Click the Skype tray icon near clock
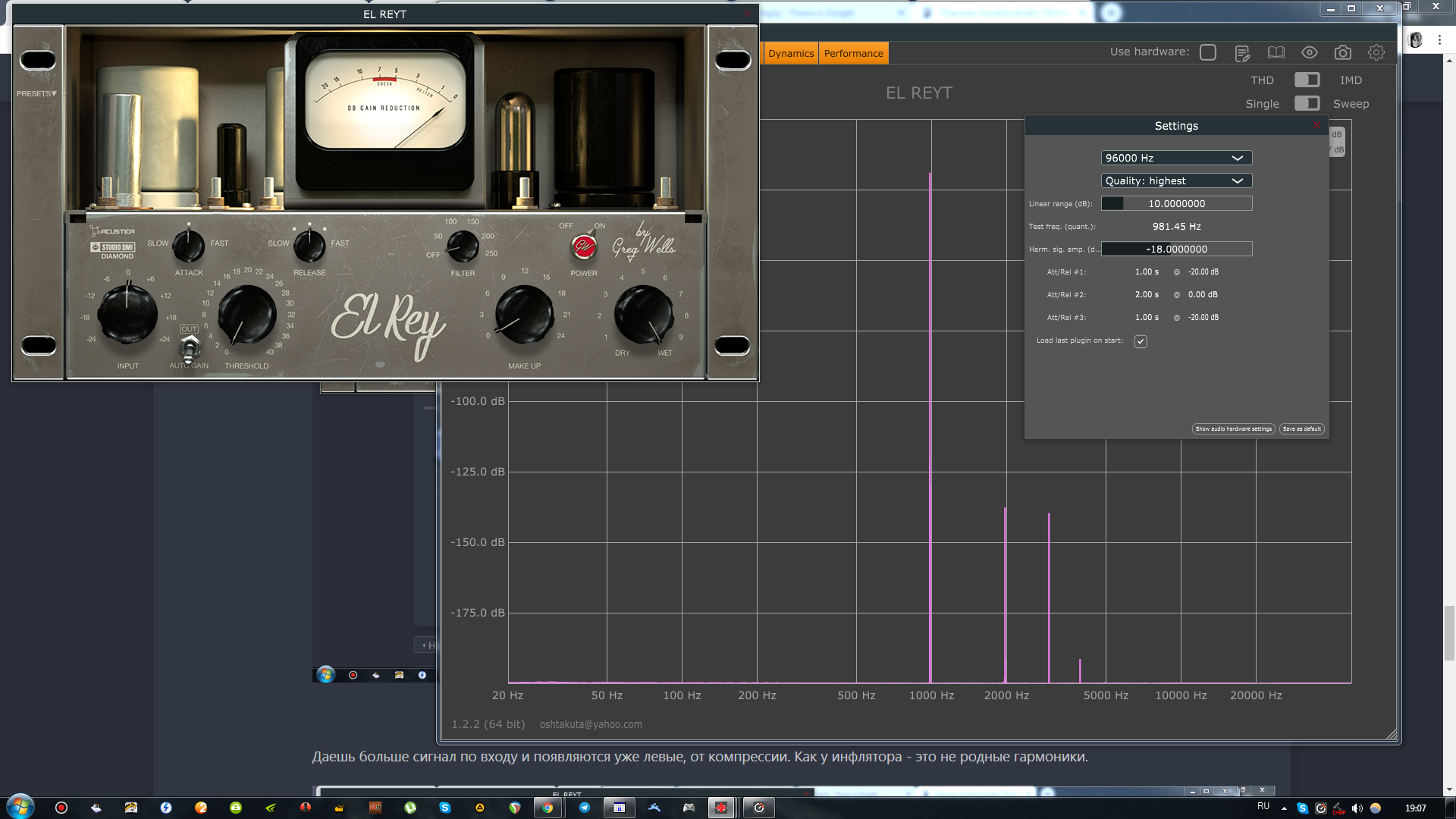 point(1302,808)
